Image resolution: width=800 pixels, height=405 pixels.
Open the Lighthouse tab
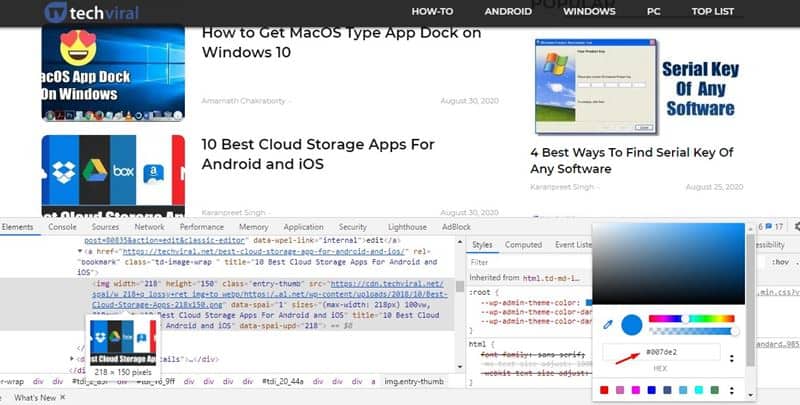pos(407,227)
